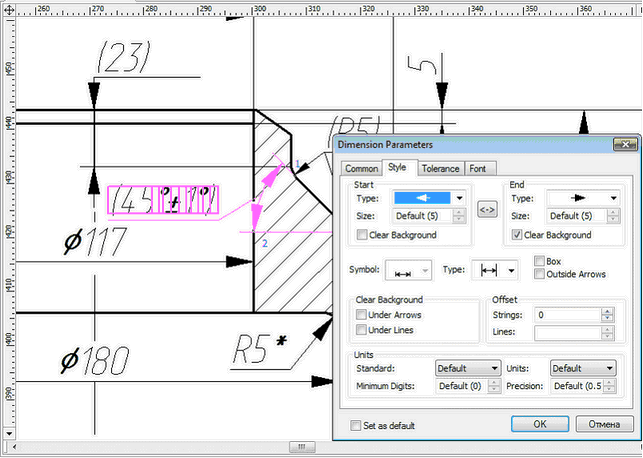Uncheck Clear Background in End group
The height and width of the screenshot is (458, 643).
tap(516, 235)
